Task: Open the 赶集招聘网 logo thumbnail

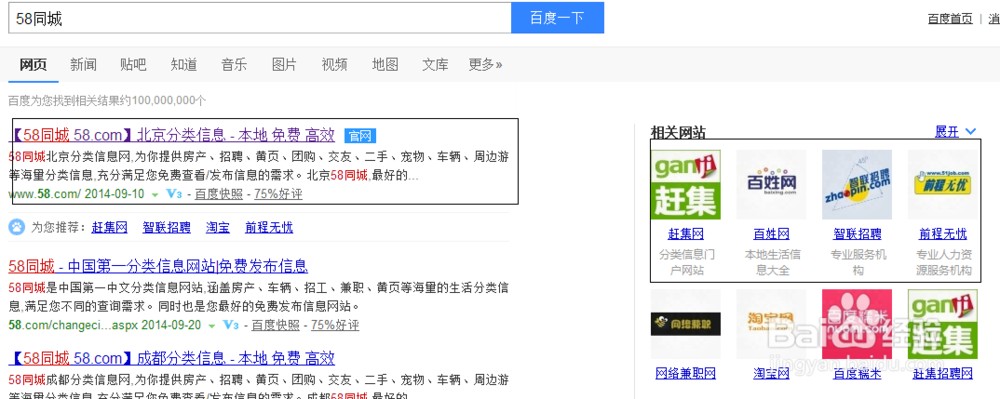Action: coord(942,324)
